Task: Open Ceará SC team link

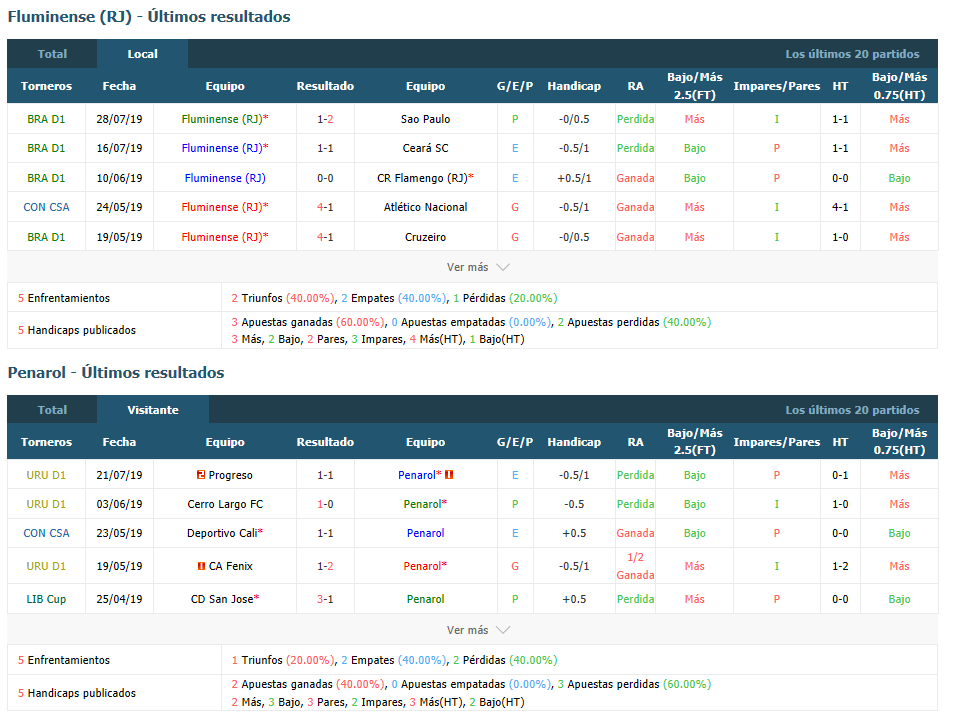Action: tap(425, 148)
